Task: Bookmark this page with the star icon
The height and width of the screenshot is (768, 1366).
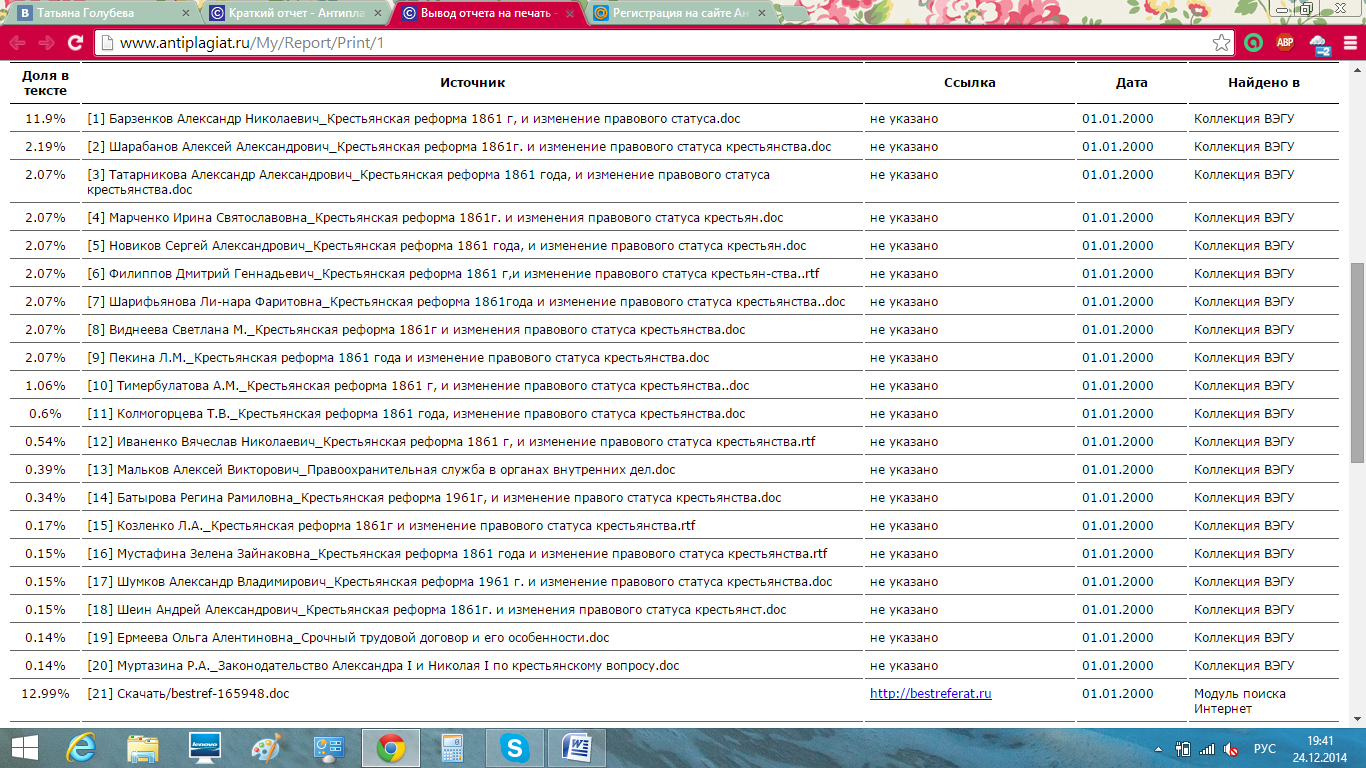Action: [1221, 43]
